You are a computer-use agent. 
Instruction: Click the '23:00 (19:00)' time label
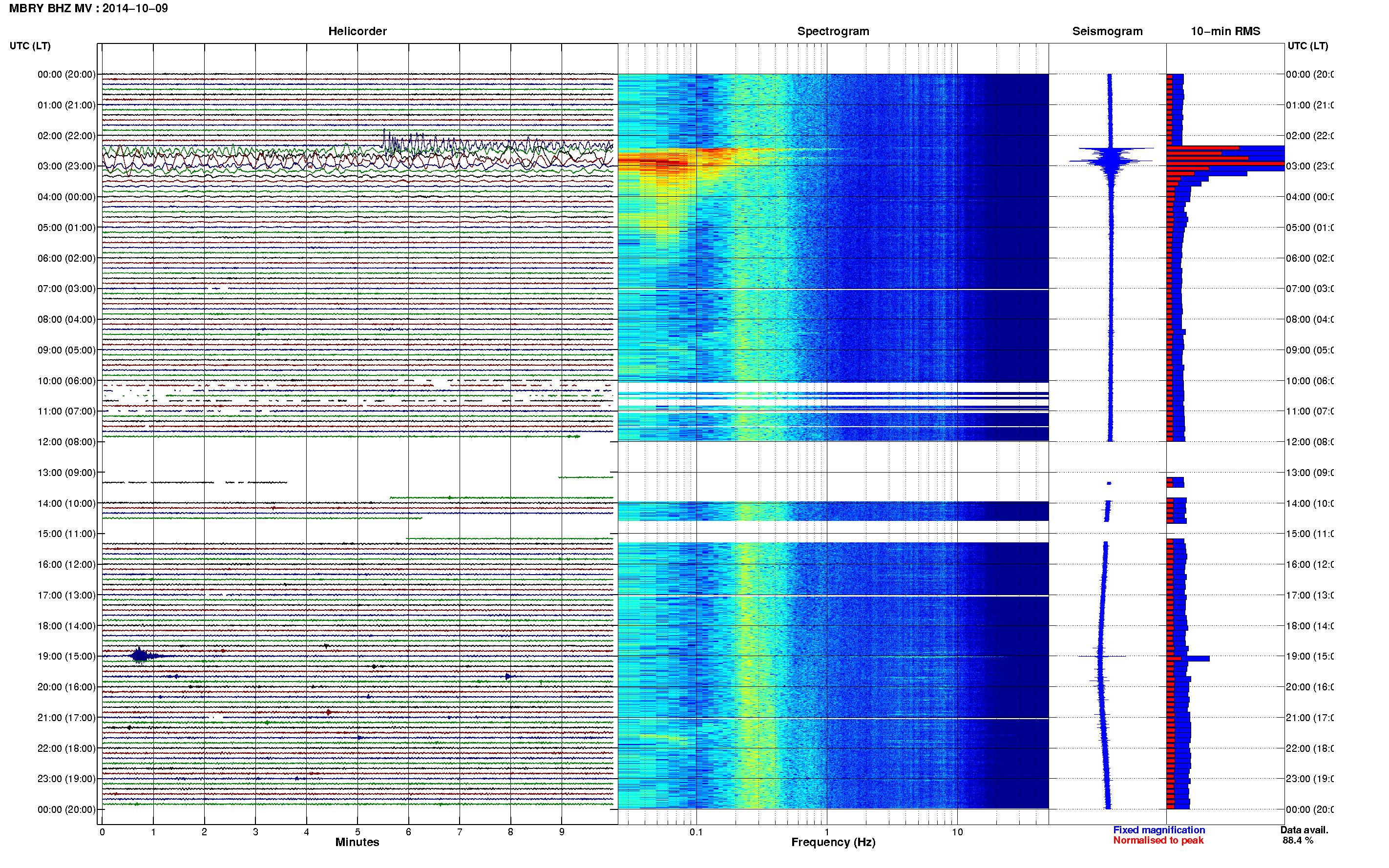pos(66,779)
